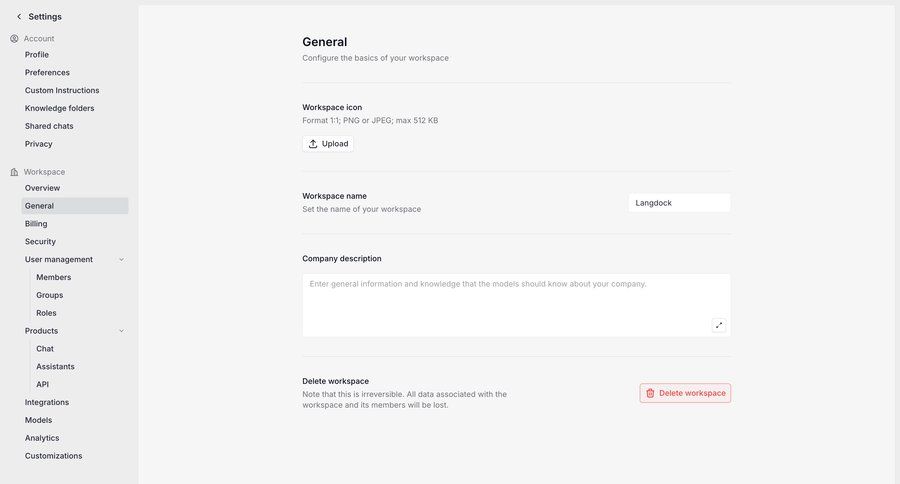
Task: Open Customizations page
Action: pyautogui.click(x=53, y=455)
